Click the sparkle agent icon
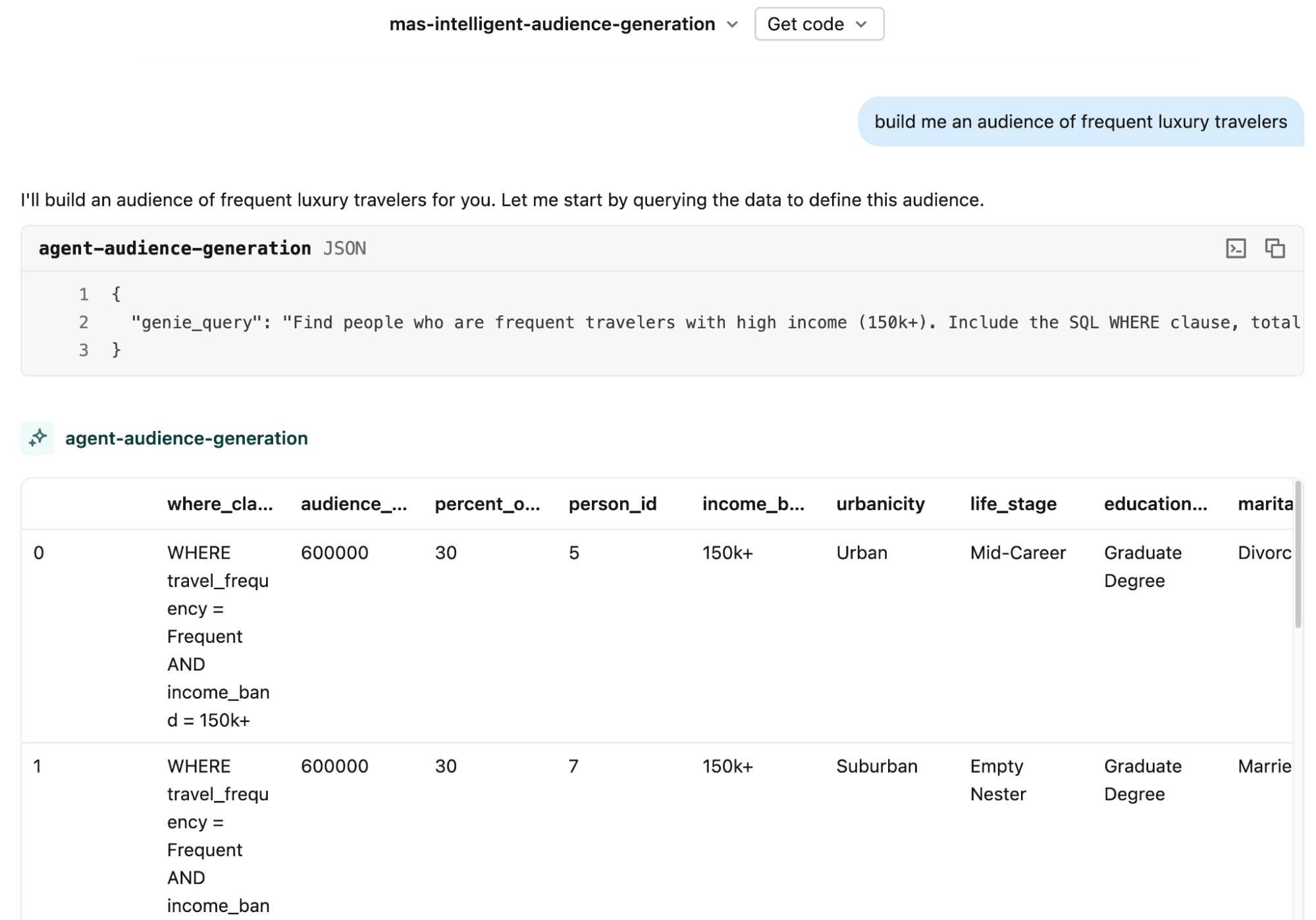1316x920 pixels. click(x=37, y=438)
